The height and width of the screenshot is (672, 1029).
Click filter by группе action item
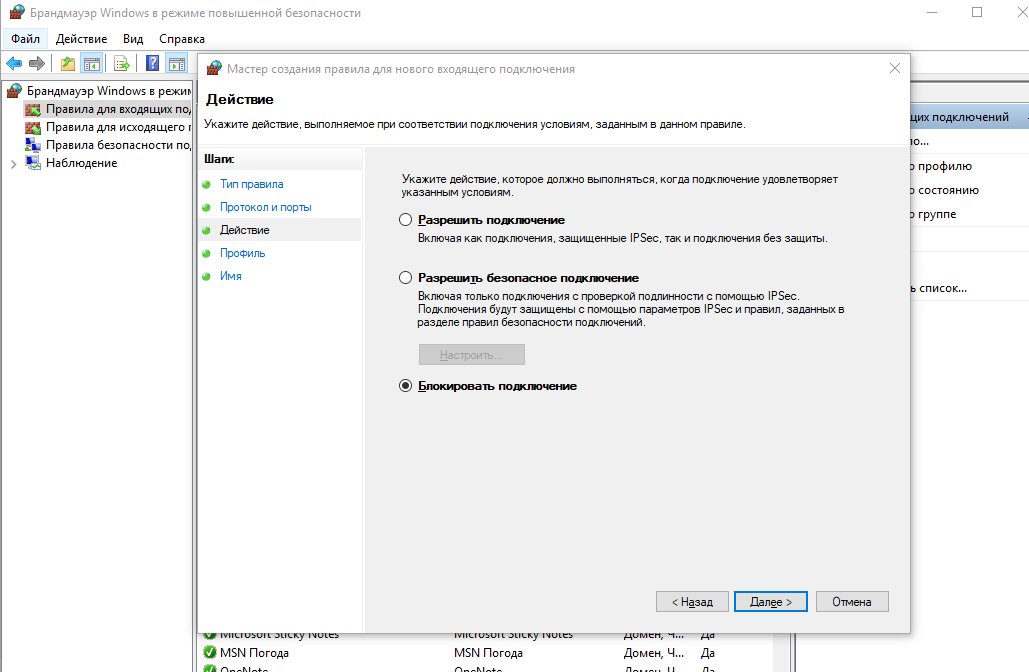[933, 214]
